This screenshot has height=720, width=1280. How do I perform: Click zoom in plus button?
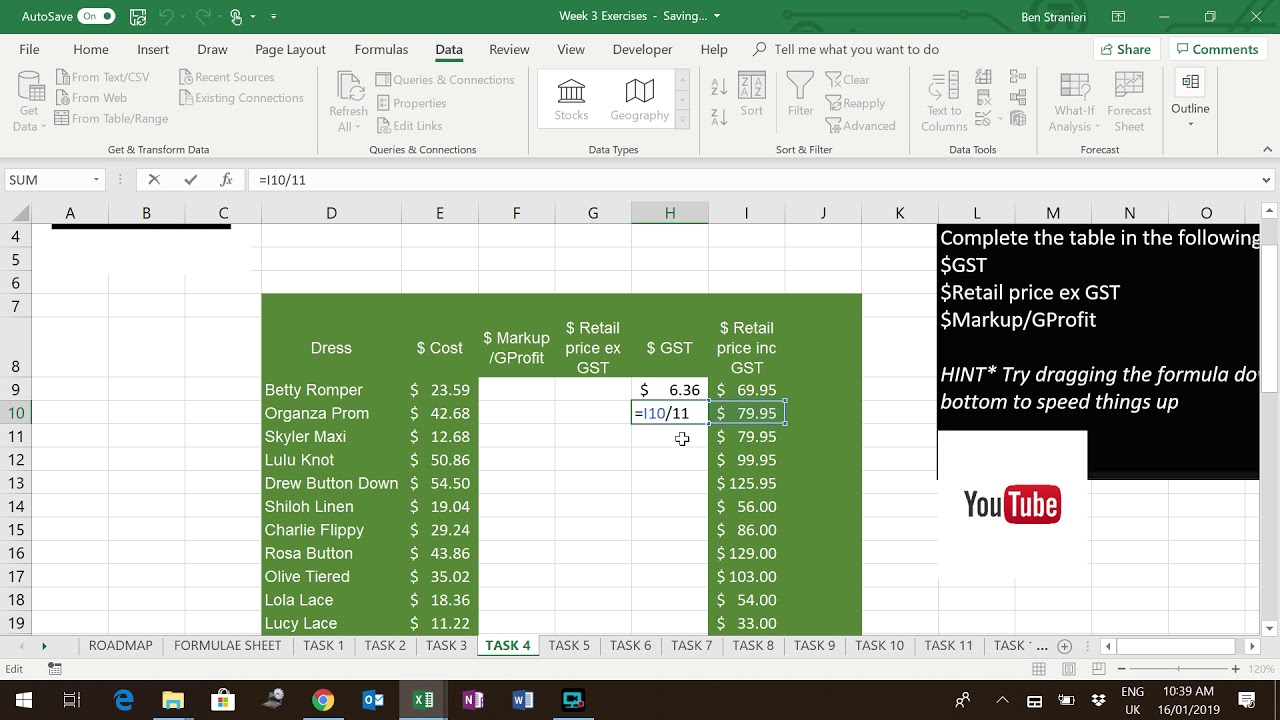[1236, 669]
